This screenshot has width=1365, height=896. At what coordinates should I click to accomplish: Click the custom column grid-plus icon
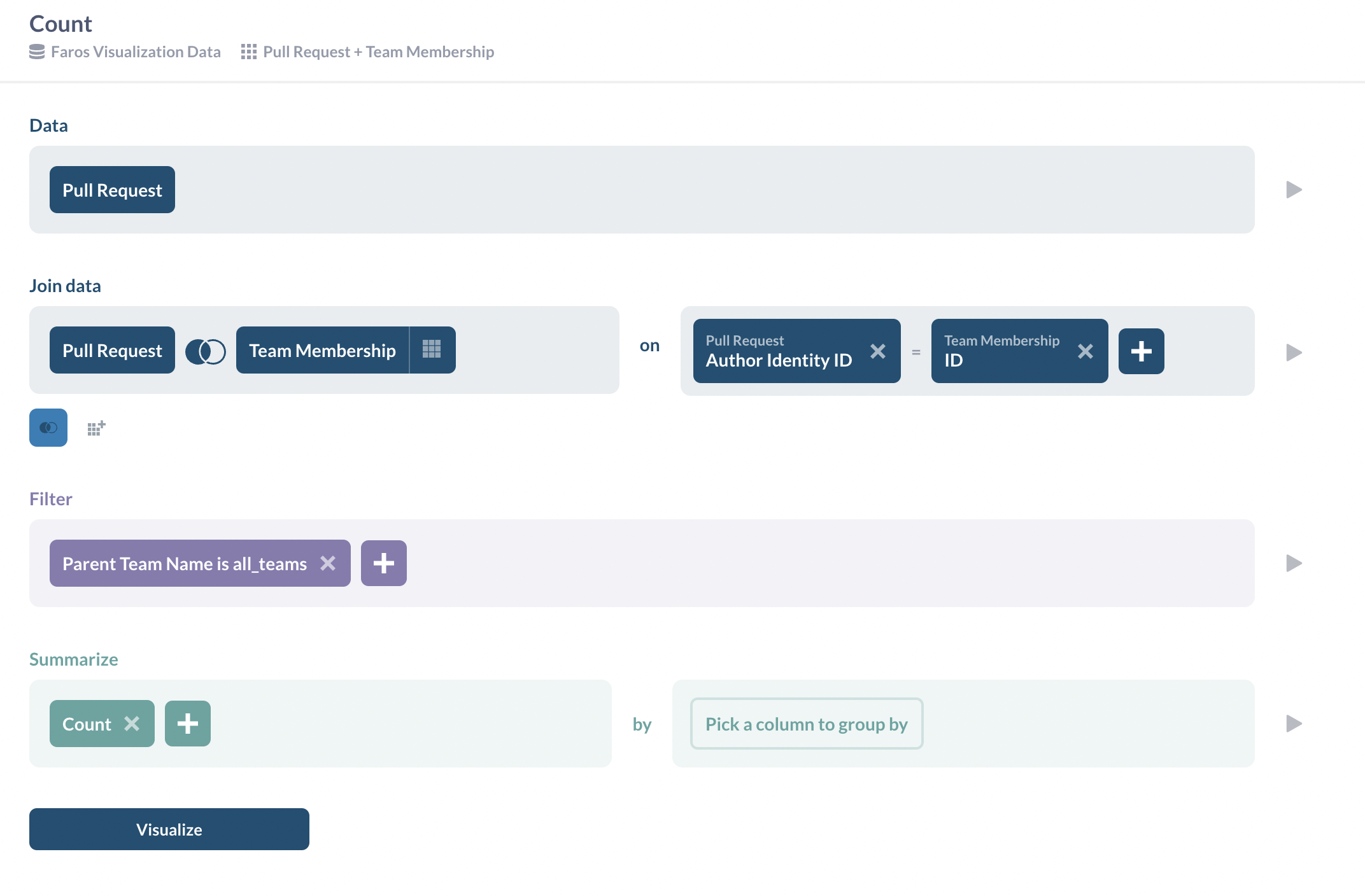(x=96, y=428)
